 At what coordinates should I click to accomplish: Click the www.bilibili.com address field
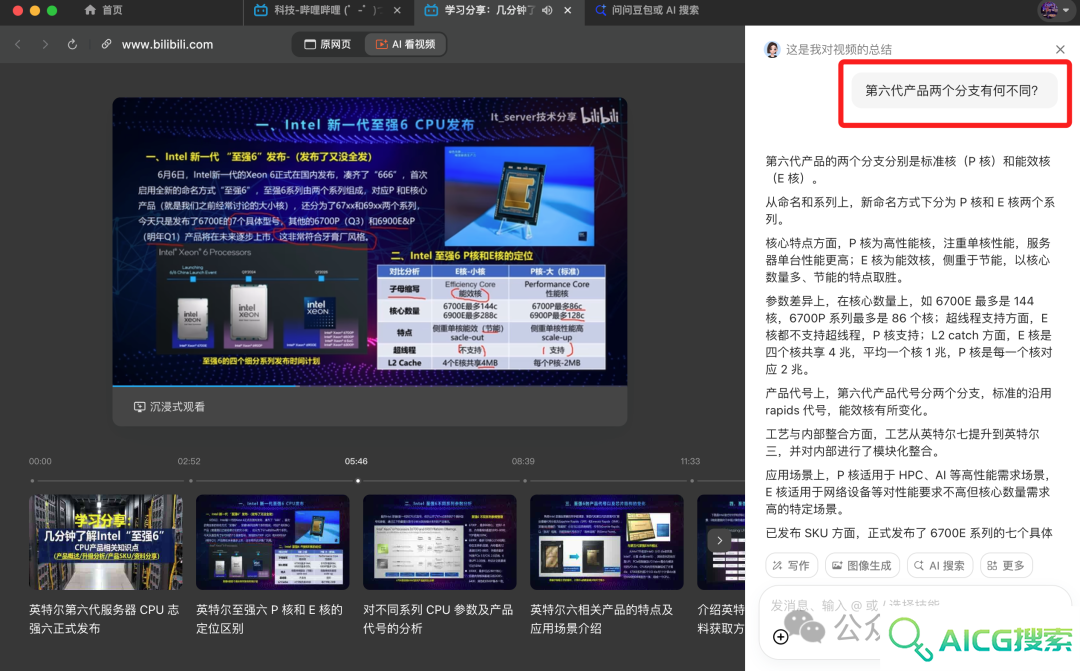(167, 44)
